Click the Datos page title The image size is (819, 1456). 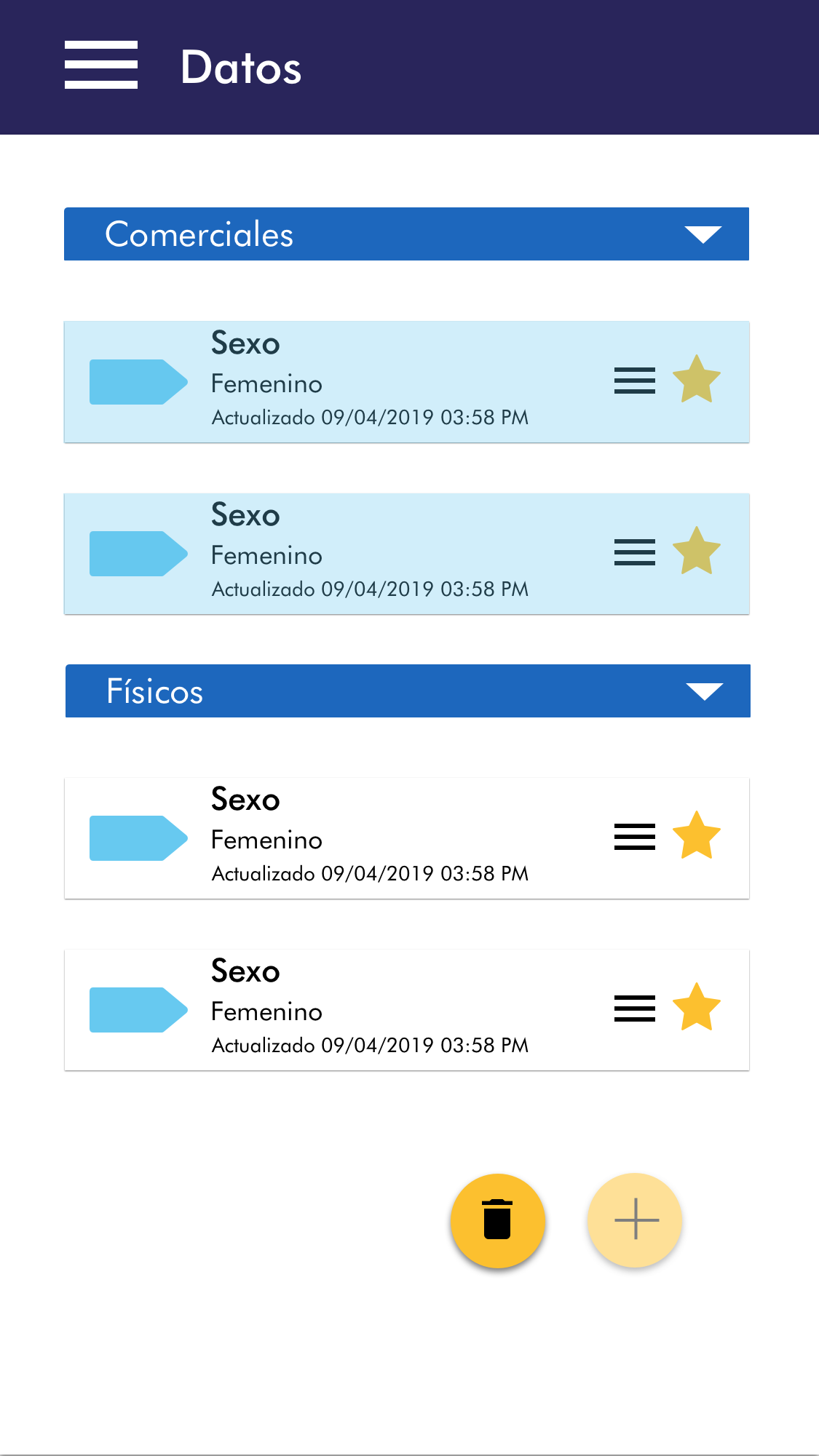click(x=241, y=68)
